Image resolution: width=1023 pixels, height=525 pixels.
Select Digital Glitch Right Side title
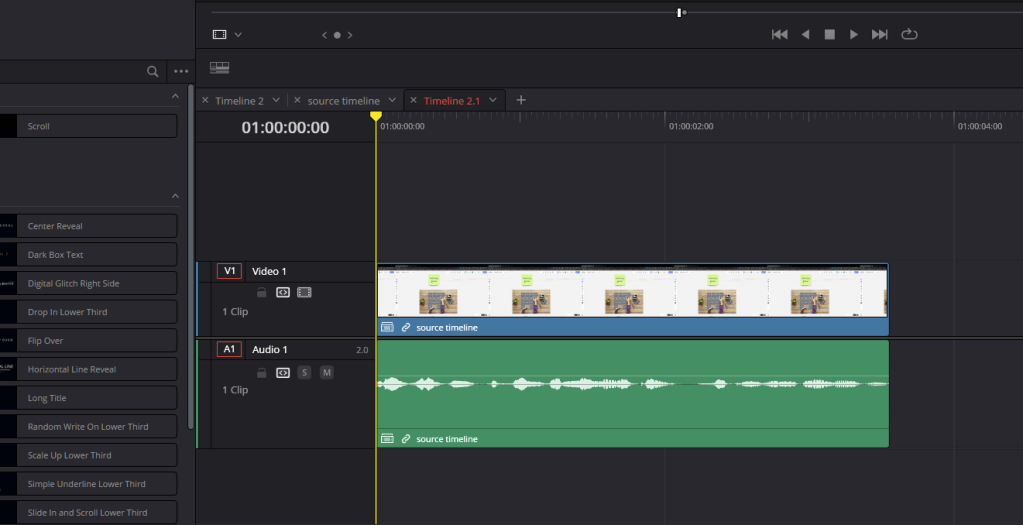coord(88,284)
